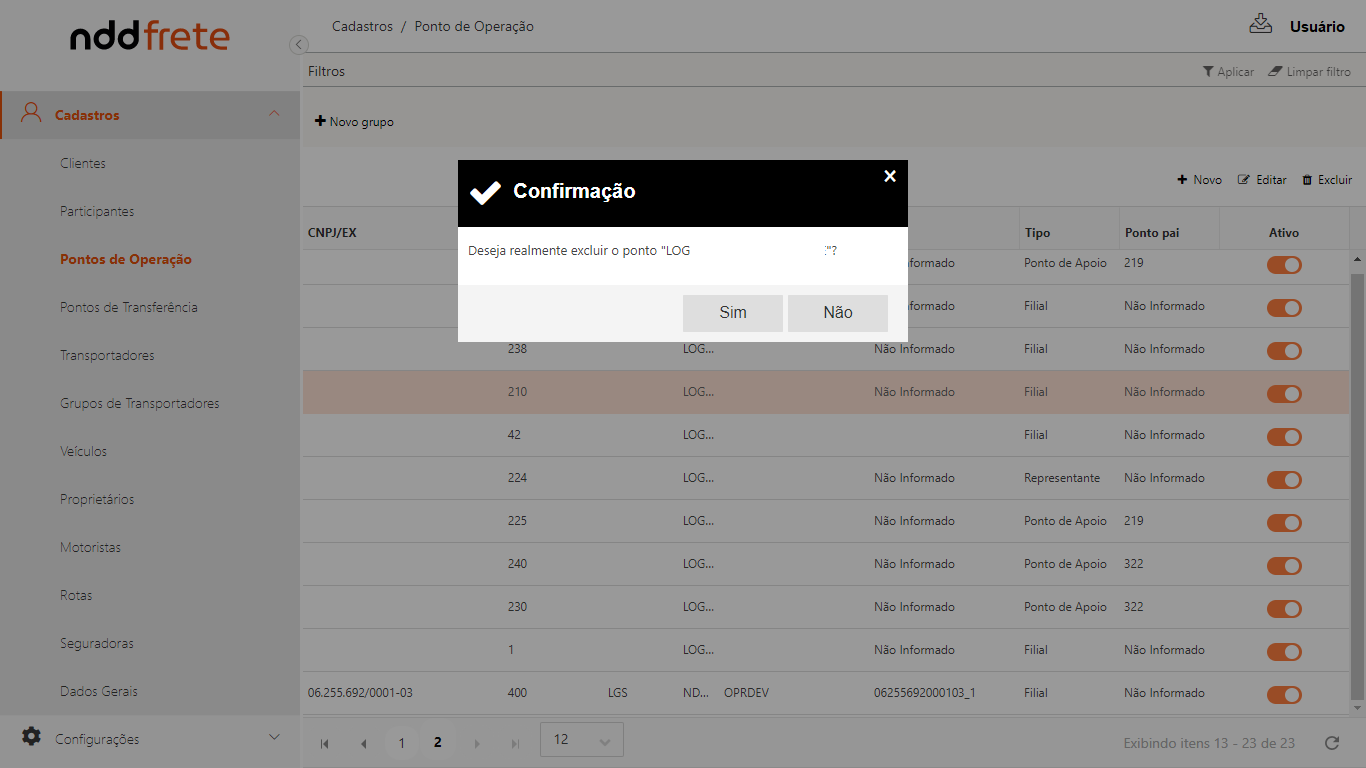Screen dimensions: 1366x768
Task: Click the download icon beside Usuário
Action: tap(1260, 24)
